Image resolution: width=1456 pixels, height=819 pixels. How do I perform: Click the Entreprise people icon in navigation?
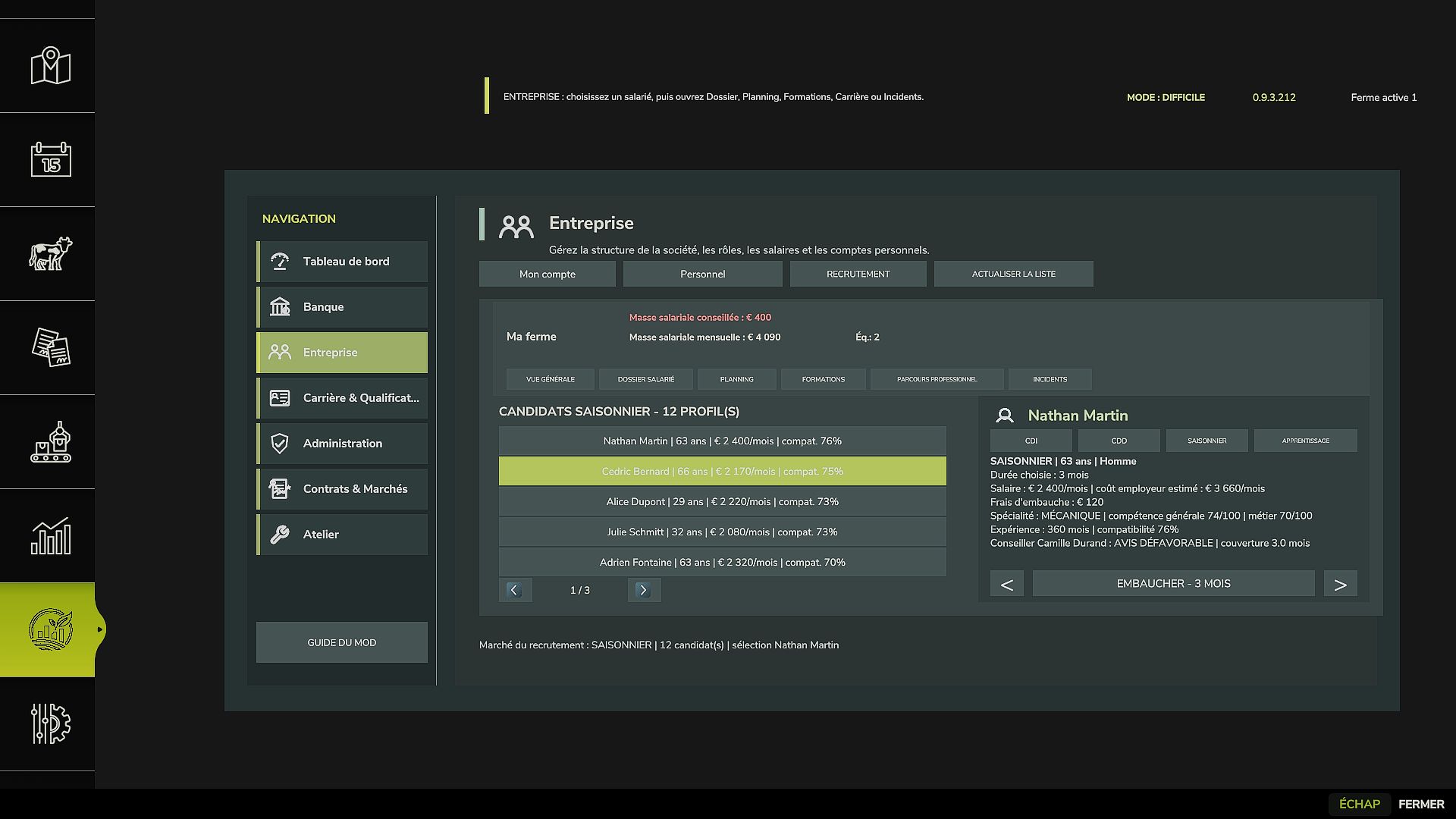pyautogui.click(x=280, y=353)
